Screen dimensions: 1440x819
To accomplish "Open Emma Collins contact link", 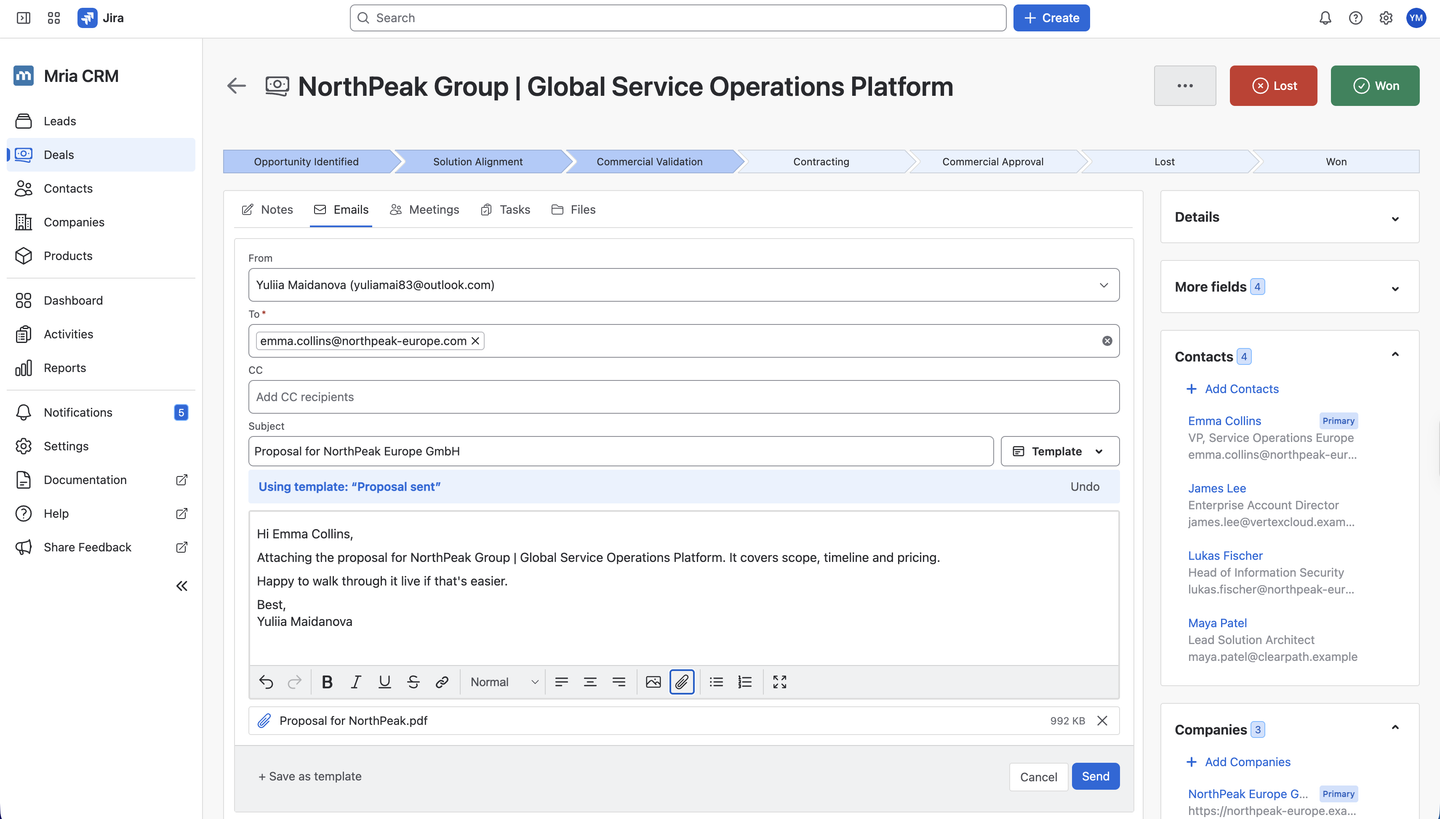I will 1225,421.
